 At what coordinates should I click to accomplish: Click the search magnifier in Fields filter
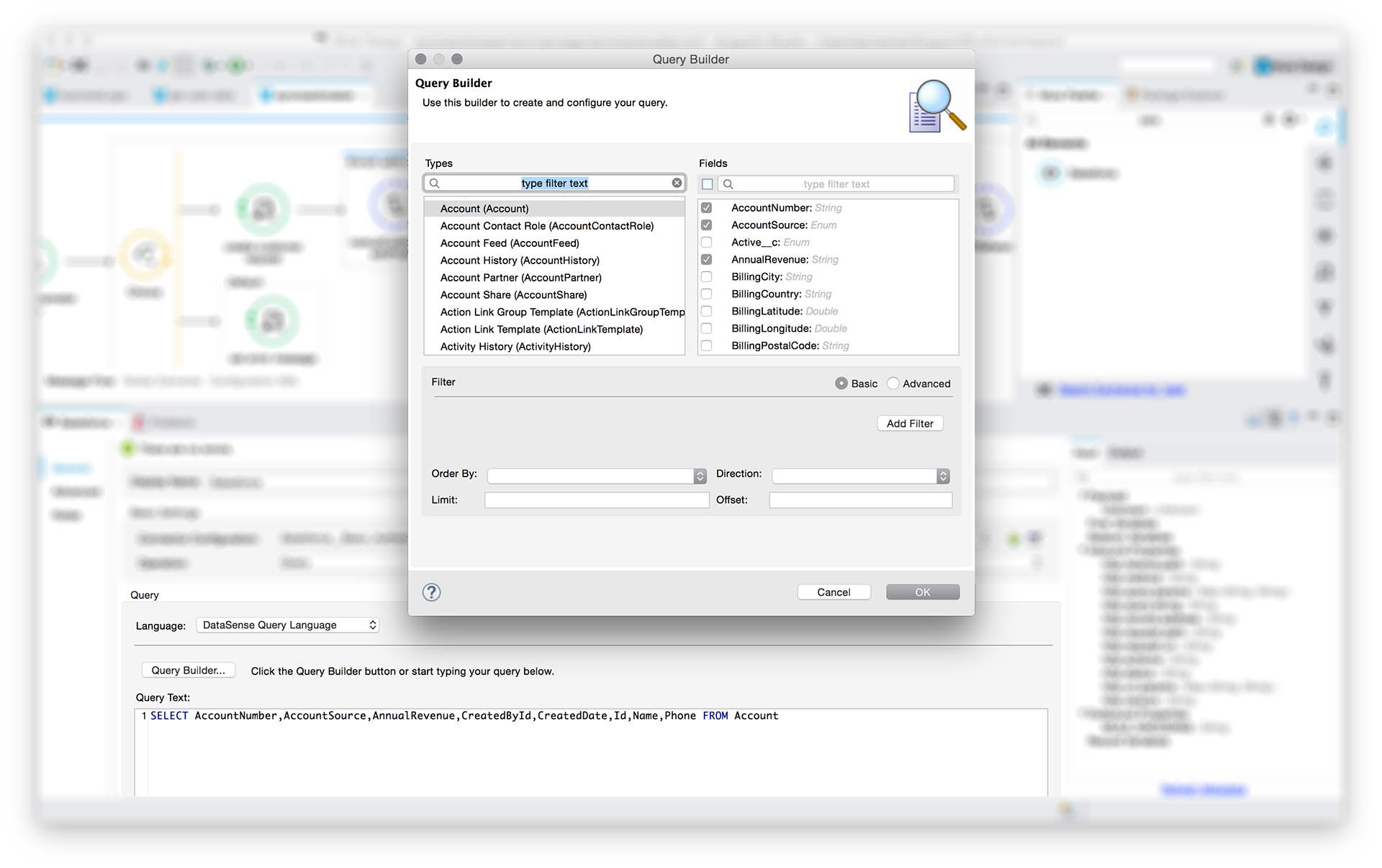728,184
